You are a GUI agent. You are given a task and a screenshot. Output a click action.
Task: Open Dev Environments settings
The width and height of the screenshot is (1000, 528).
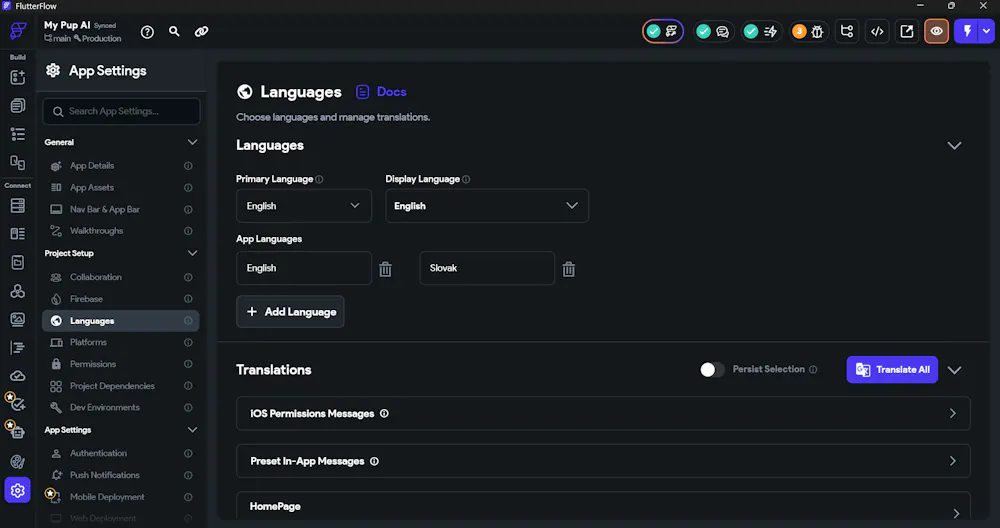pos(121,407)
